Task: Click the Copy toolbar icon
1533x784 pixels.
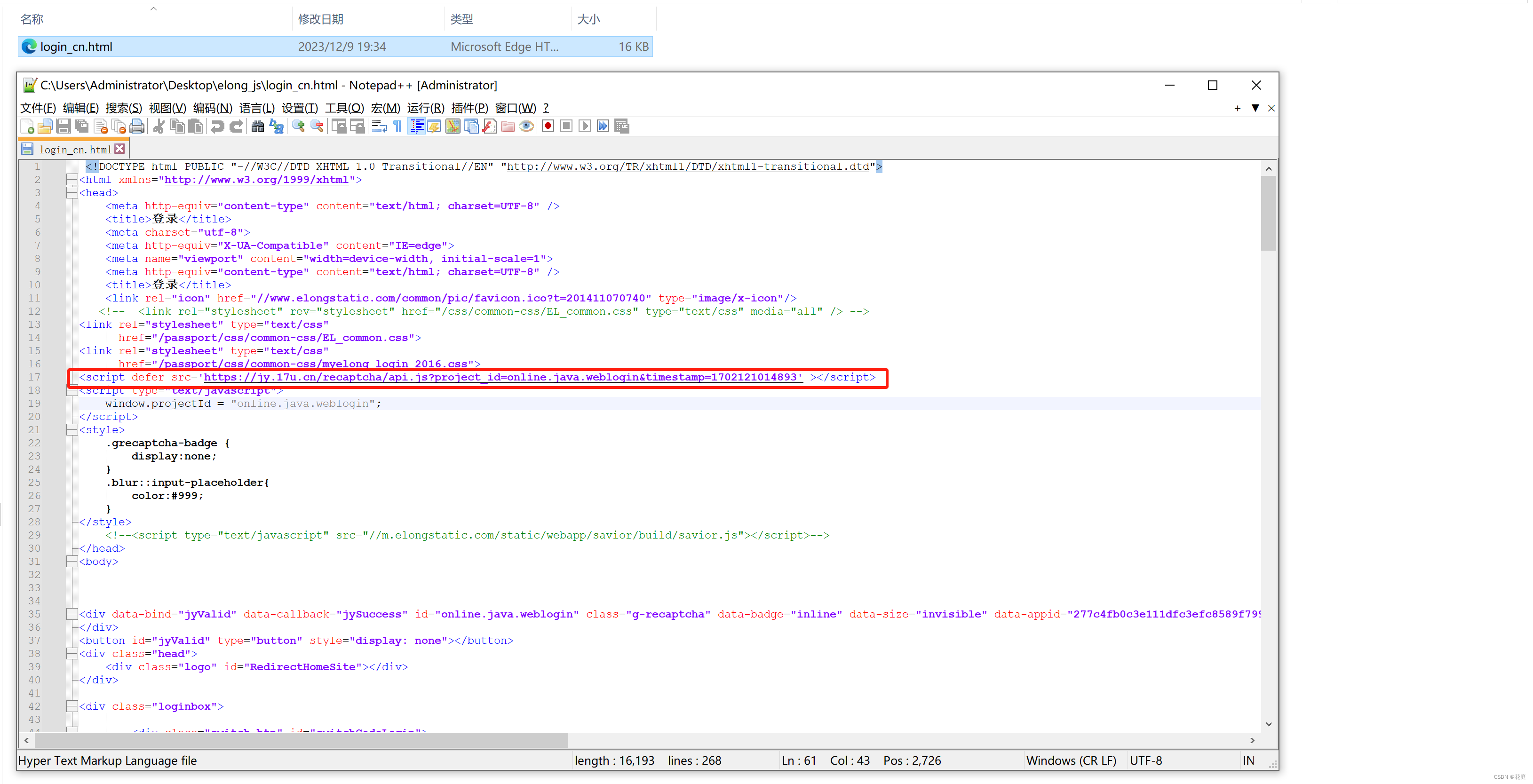Action: 177,126
